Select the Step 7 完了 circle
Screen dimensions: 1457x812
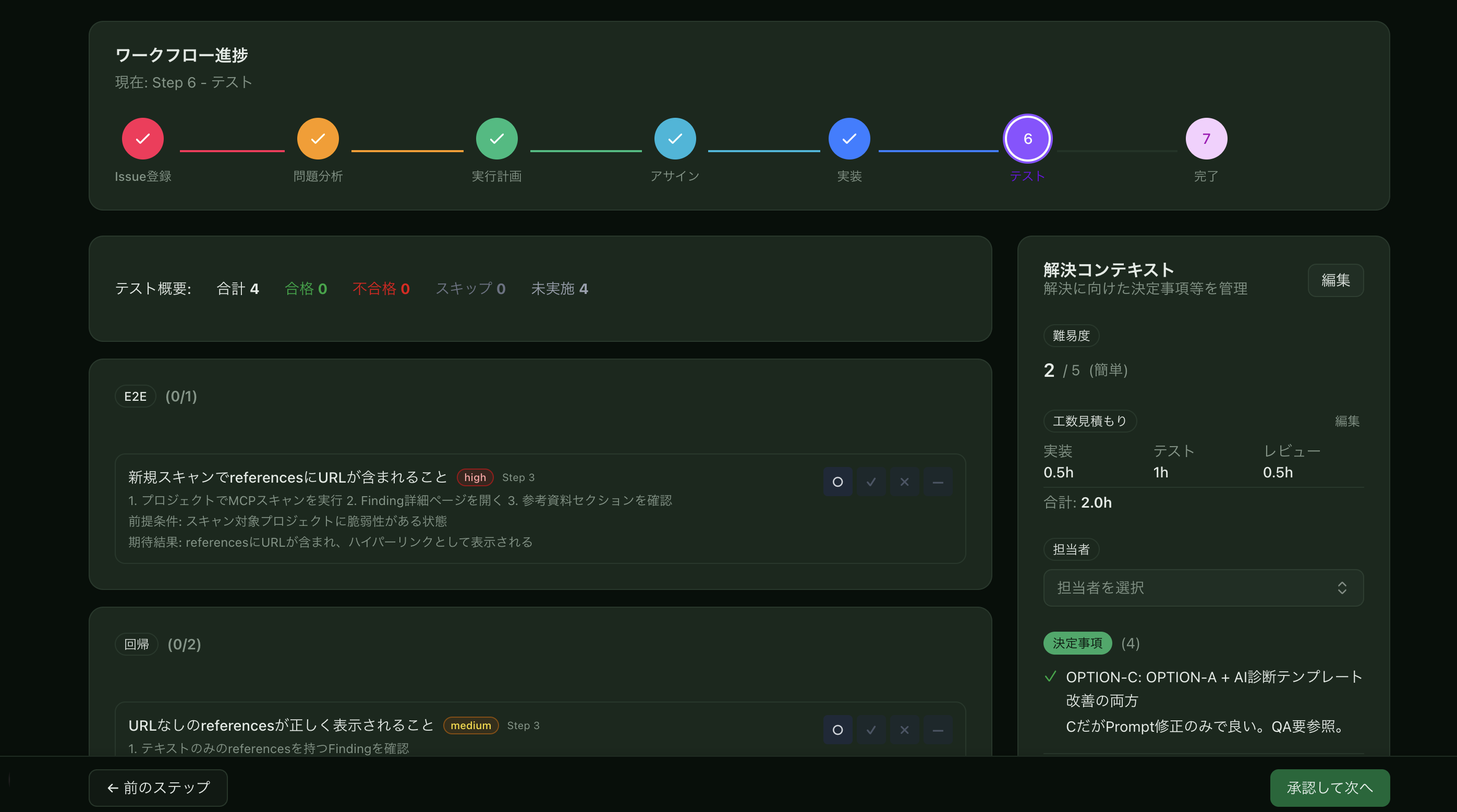(1206, 138)
